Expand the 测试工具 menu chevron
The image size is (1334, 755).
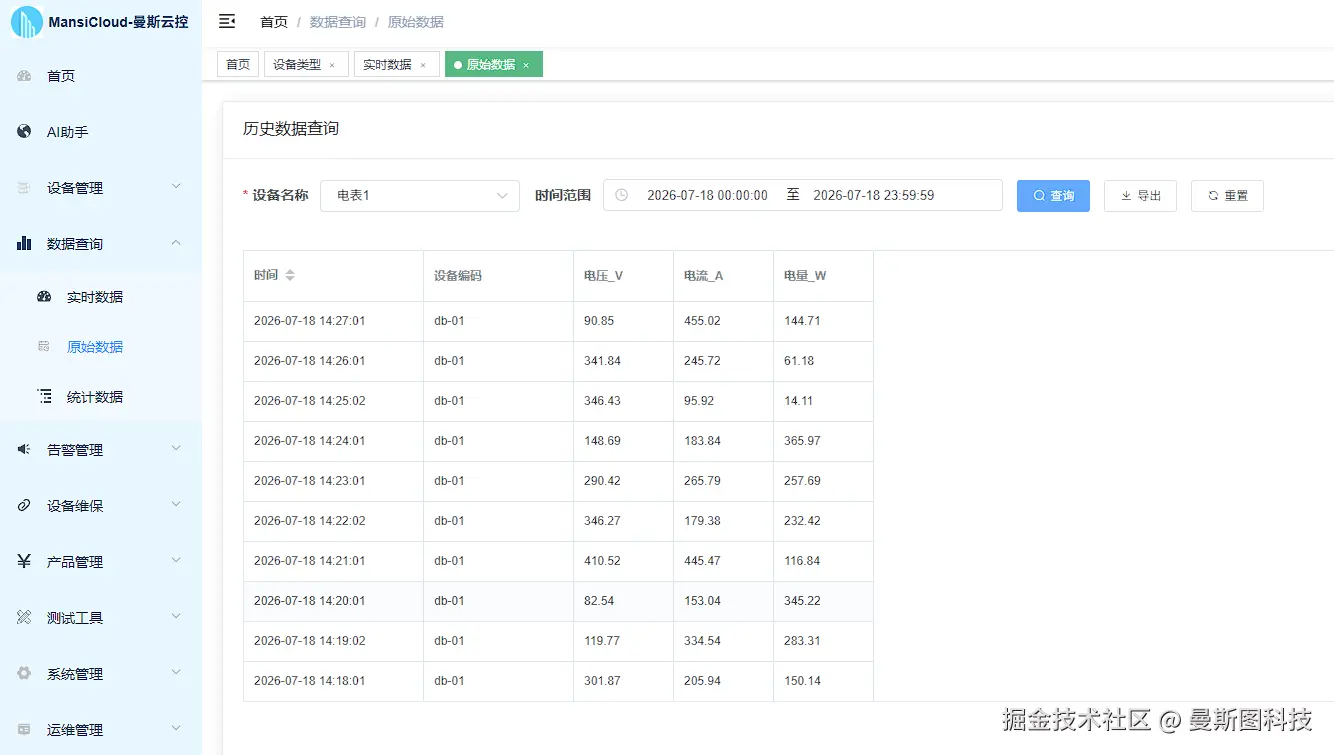click(177, 617)
